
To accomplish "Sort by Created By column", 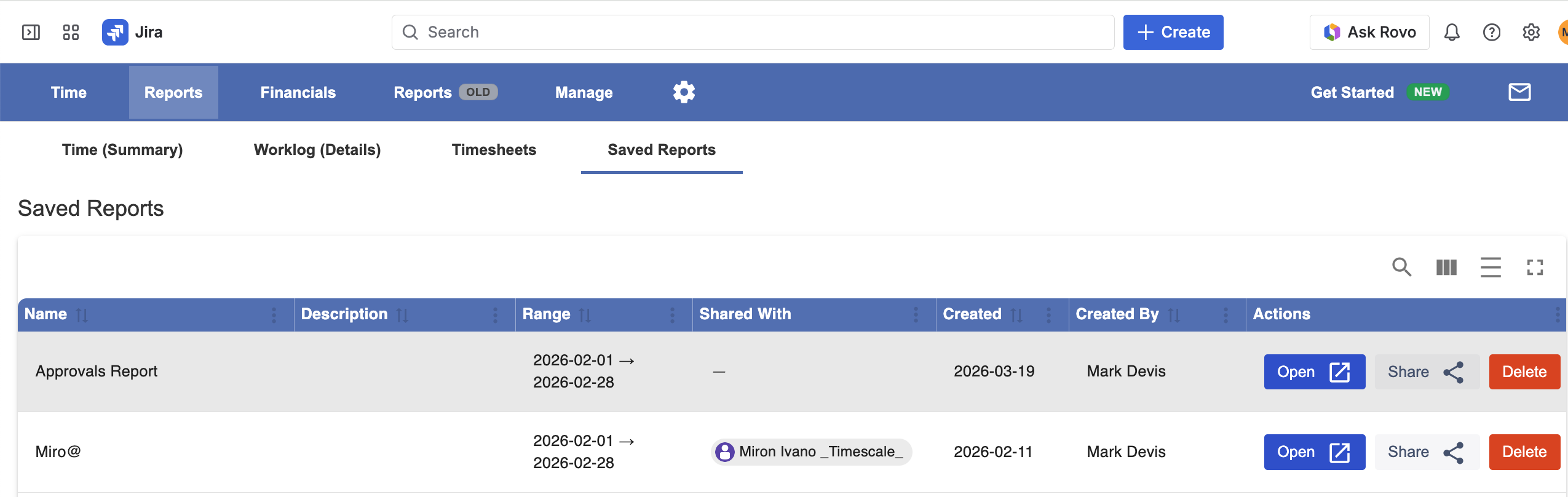I will tap(1174, 315).
